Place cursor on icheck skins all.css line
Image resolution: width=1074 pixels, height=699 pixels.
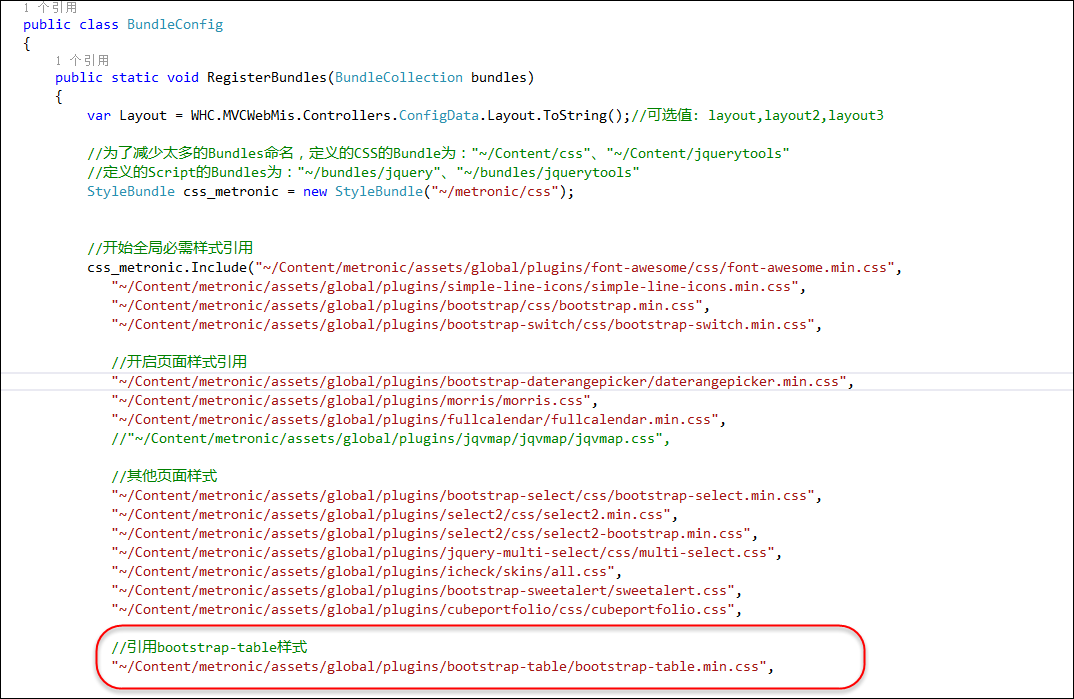pyautogui.click(x=365, y=572)
